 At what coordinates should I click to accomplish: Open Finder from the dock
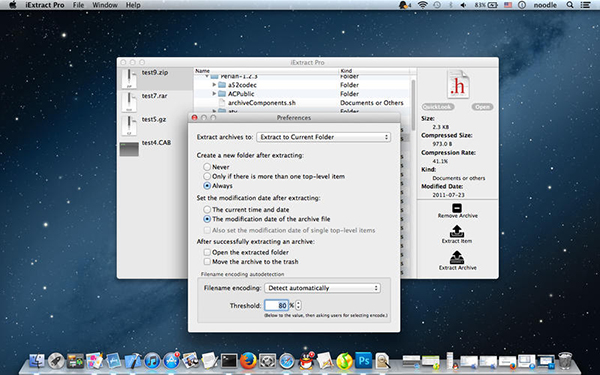37,361
